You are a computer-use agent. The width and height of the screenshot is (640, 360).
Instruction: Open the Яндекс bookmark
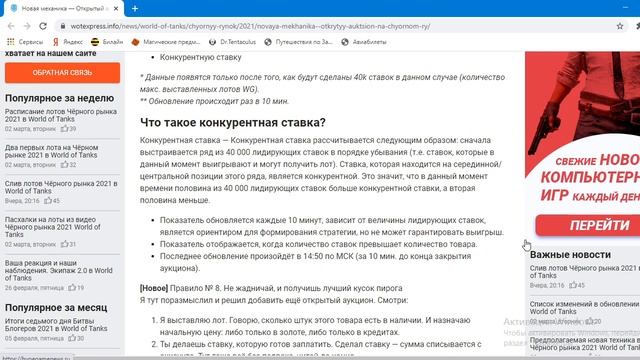tap(68, 42)
